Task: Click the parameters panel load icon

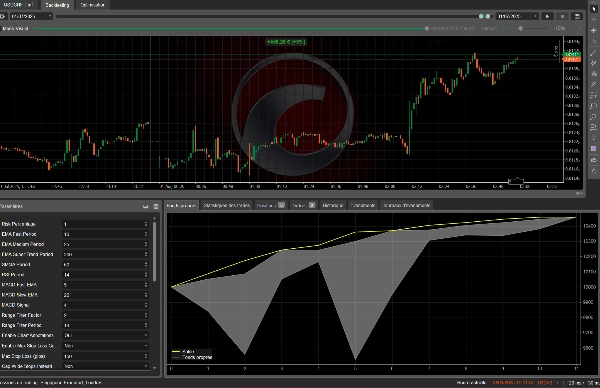Action: pyautogui.click(x=145, y=206)
